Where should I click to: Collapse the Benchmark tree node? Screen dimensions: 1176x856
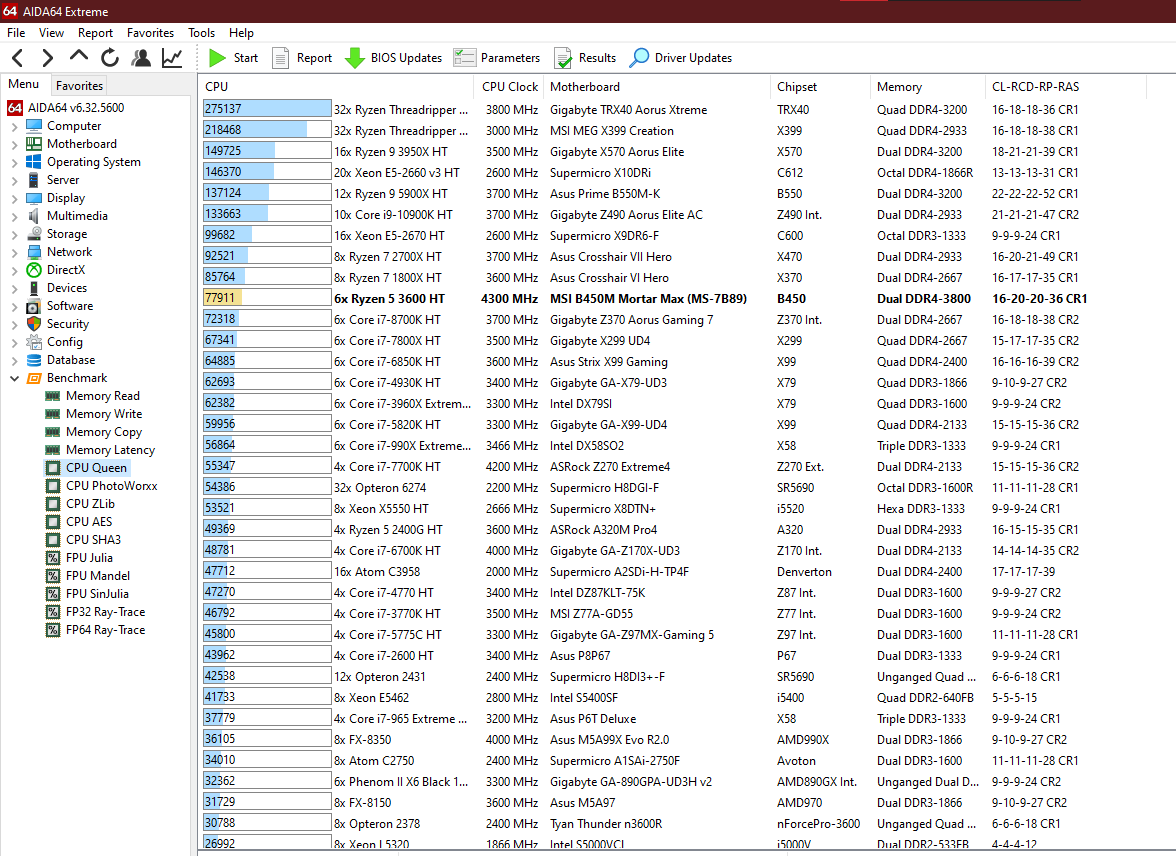[x=14, y=378]
